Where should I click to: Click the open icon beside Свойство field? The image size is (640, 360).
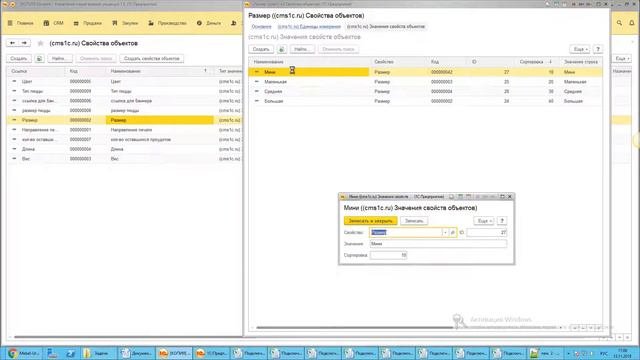click(x=453, y=233)
